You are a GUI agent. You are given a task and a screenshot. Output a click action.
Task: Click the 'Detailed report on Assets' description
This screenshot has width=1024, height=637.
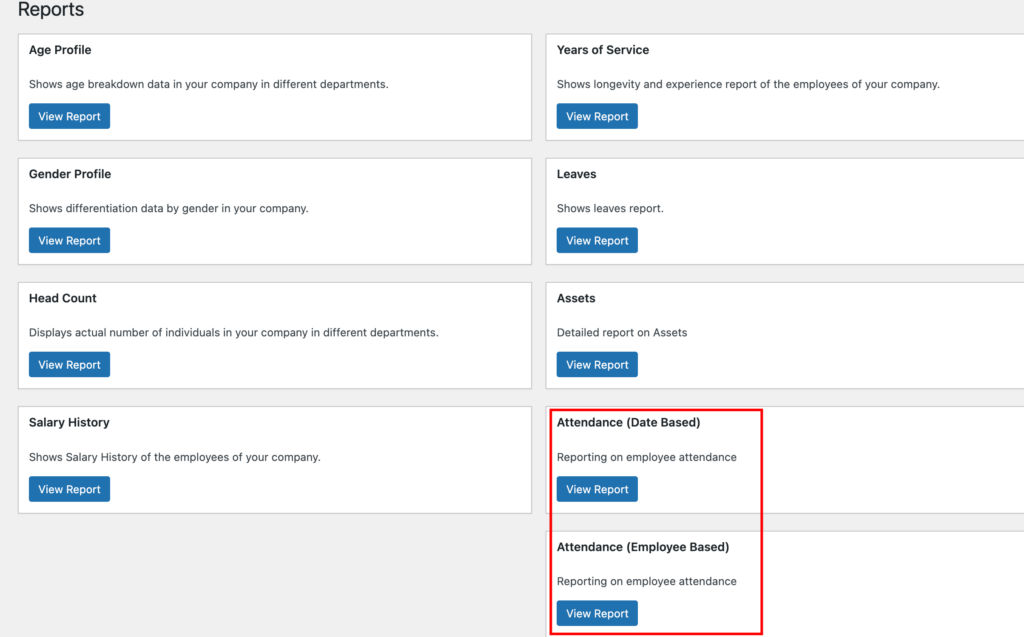click(x=622, y=333)
